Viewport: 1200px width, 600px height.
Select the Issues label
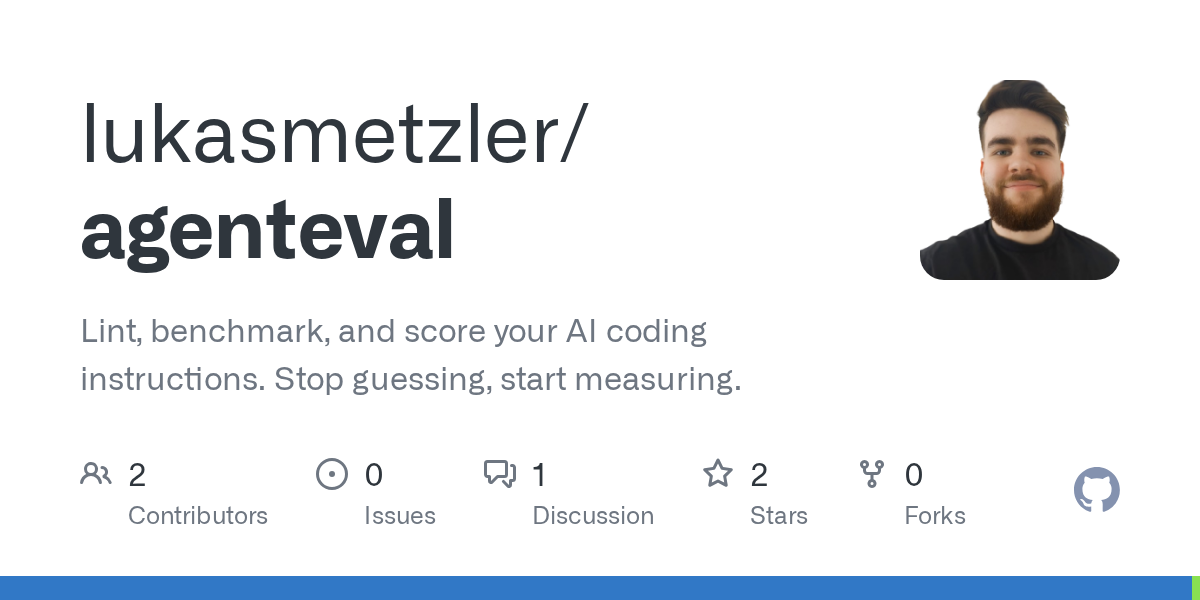(x=399, y=516)
